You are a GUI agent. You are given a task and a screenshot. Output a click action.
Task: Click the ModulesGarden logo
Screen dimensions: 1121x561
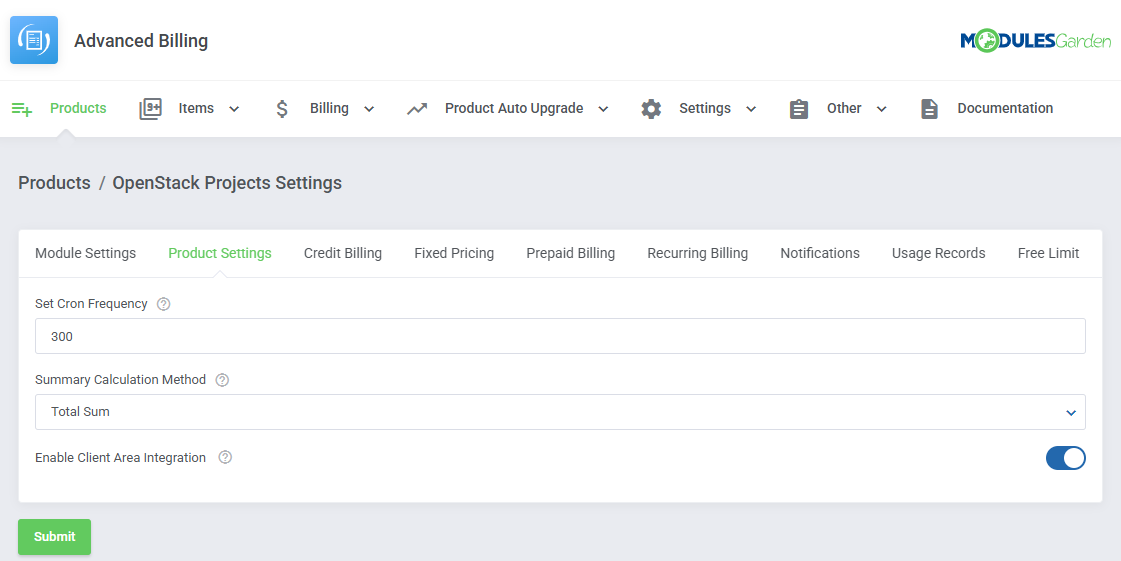point(1035,41)
